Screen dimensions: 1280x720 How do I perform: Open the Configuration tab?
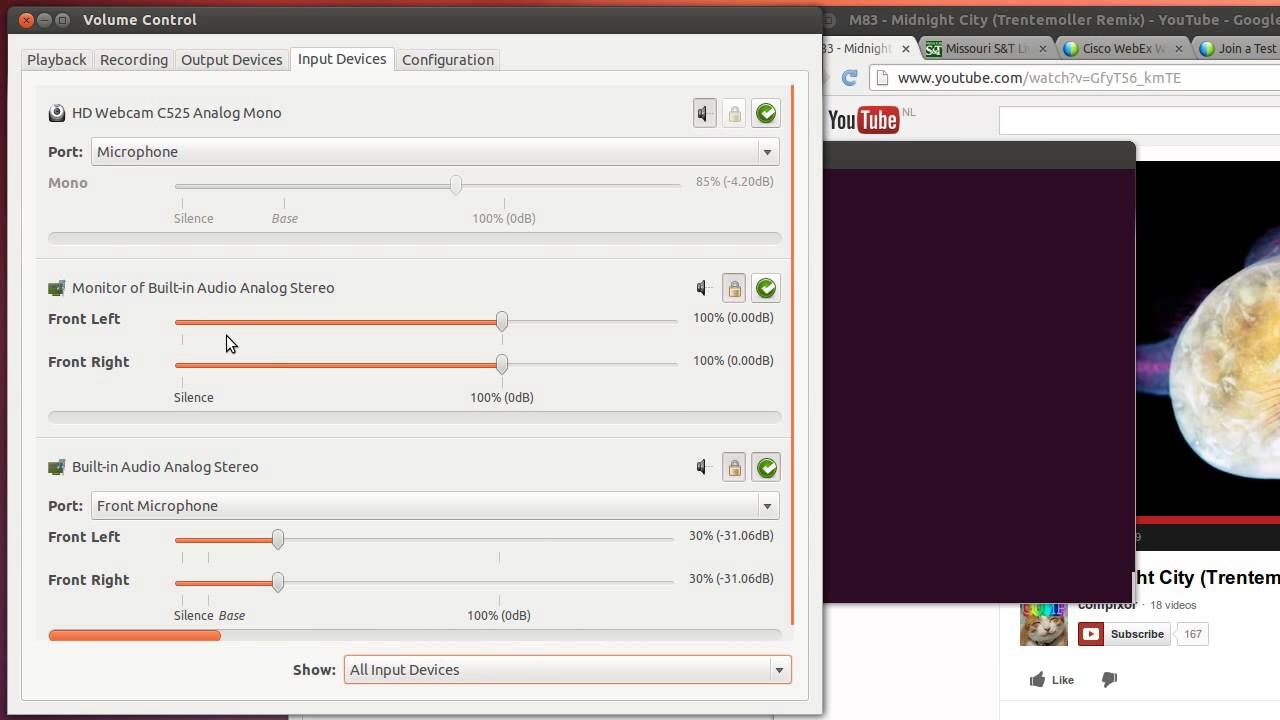click(448, 60)
